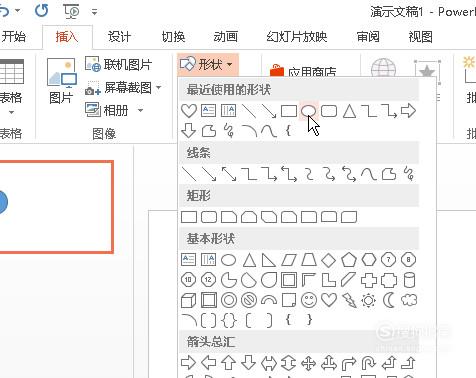Viewport: 476px width, 378px height.
Task: Click the 相册 Photo Album button
Action: 107,110
